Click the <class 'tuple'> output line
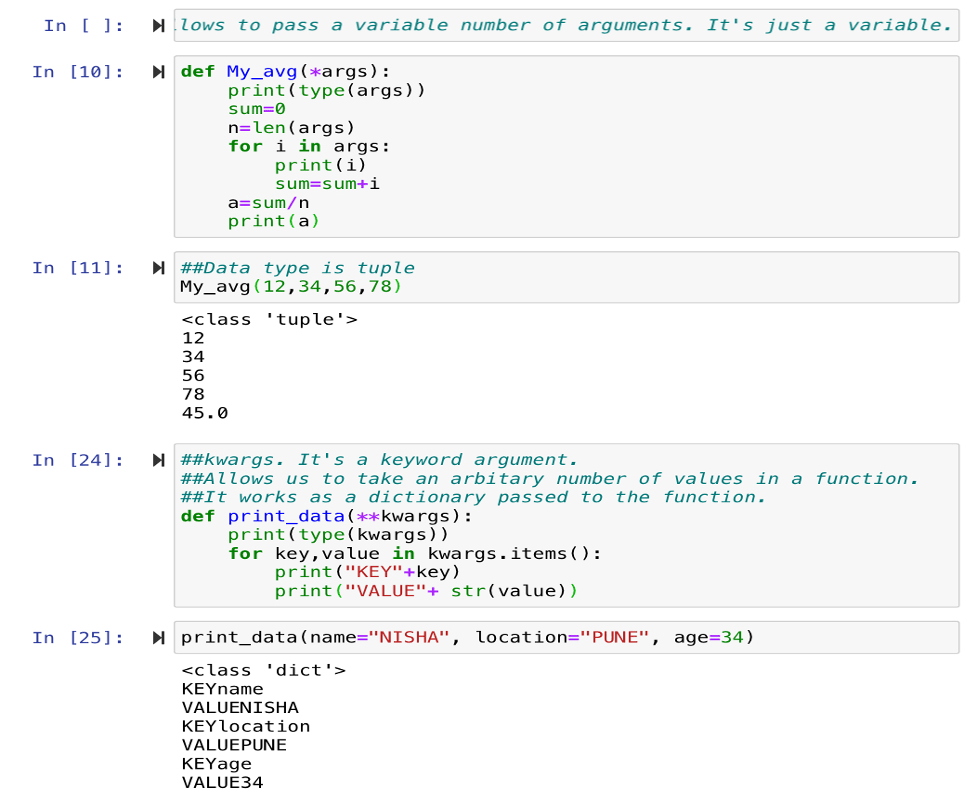The width and height of the screenshot is (978, 794). tap(269, 320)
